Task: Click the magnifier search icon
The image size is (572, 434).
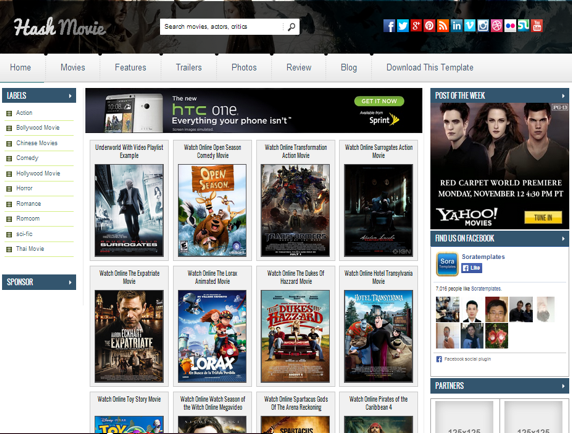Action: [x=291, y=27]
